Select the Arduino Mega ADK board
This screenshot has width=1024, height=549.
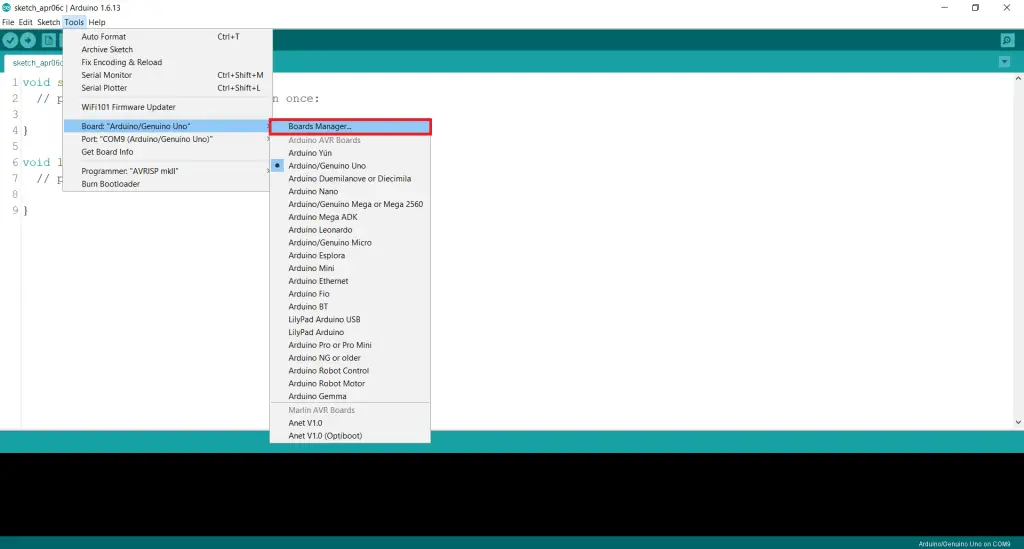click(351, 217)
